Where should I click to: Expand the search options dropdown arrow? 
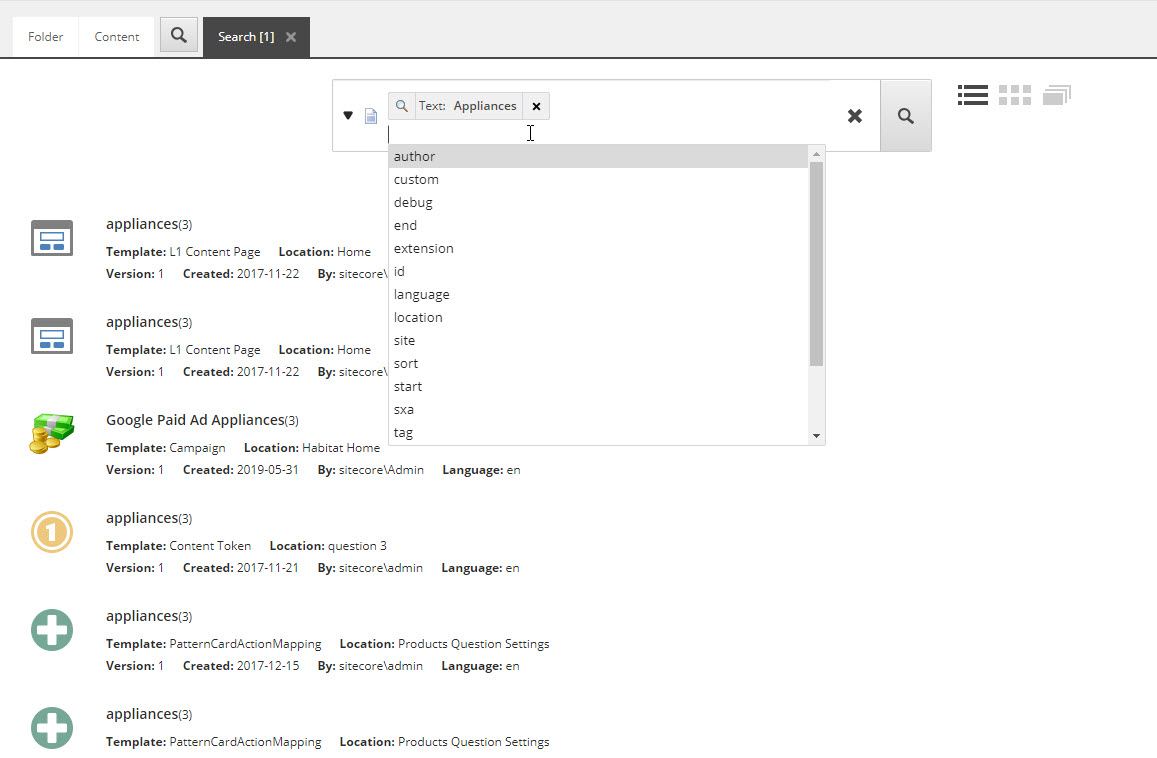348,115
